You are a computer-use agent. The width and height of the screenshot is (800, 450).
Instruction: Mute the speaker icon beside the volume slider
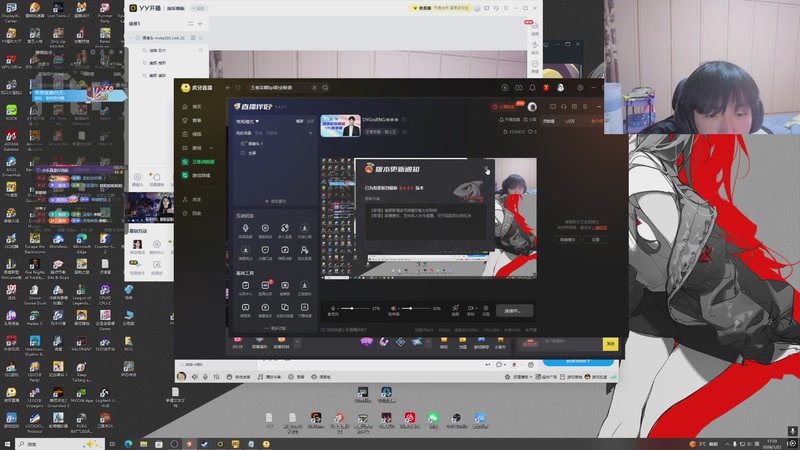click(393, 308)
